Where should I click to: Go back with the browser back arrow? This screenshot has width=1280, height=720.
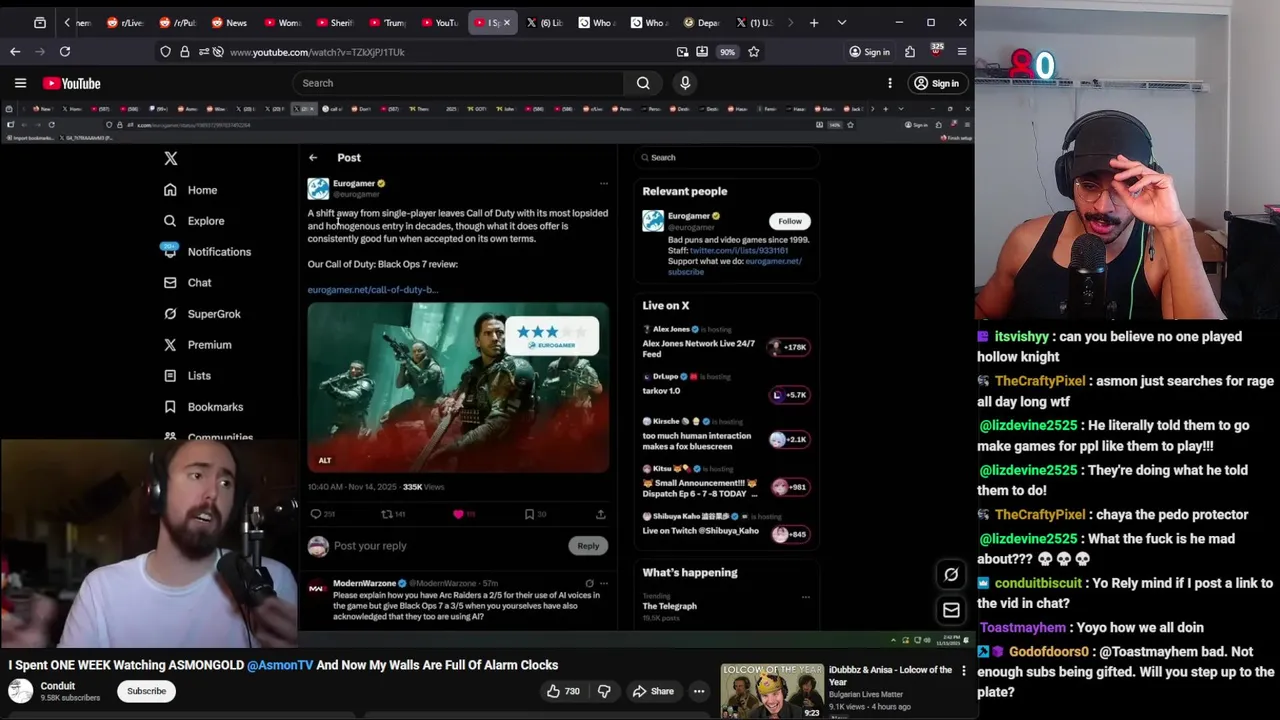pos(15,51)
